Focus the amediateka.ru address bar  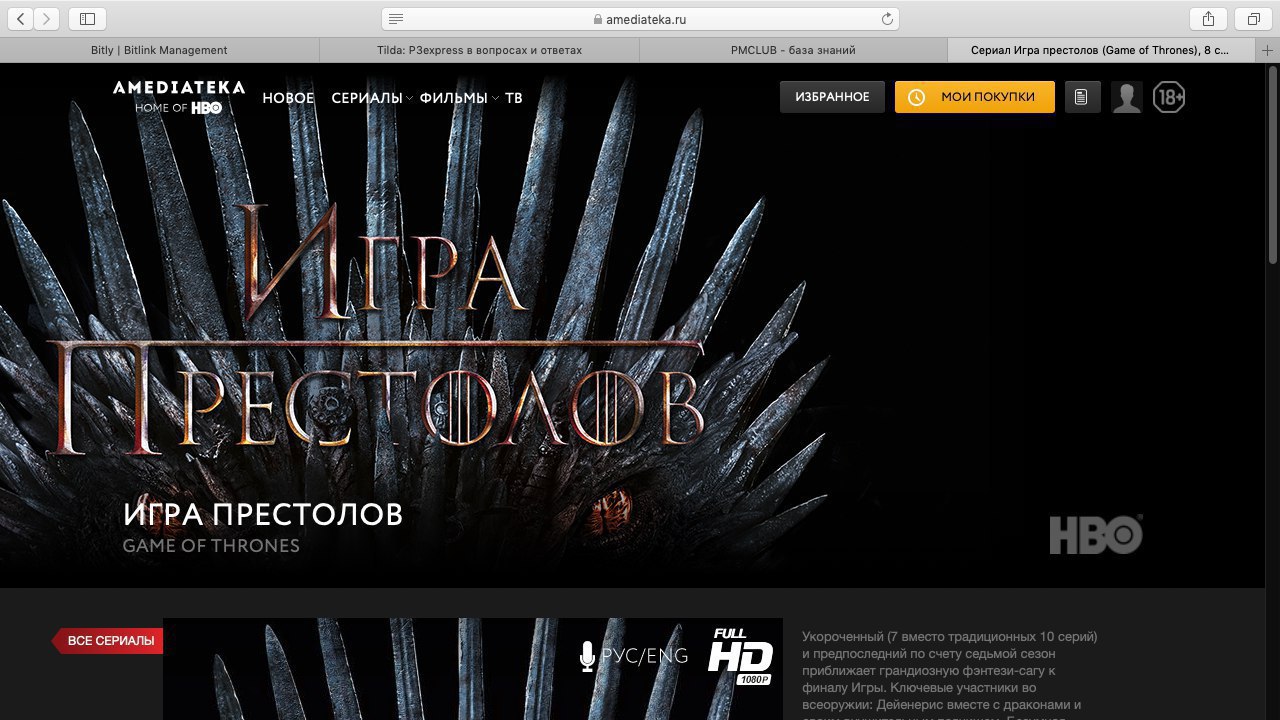point(640,19)
